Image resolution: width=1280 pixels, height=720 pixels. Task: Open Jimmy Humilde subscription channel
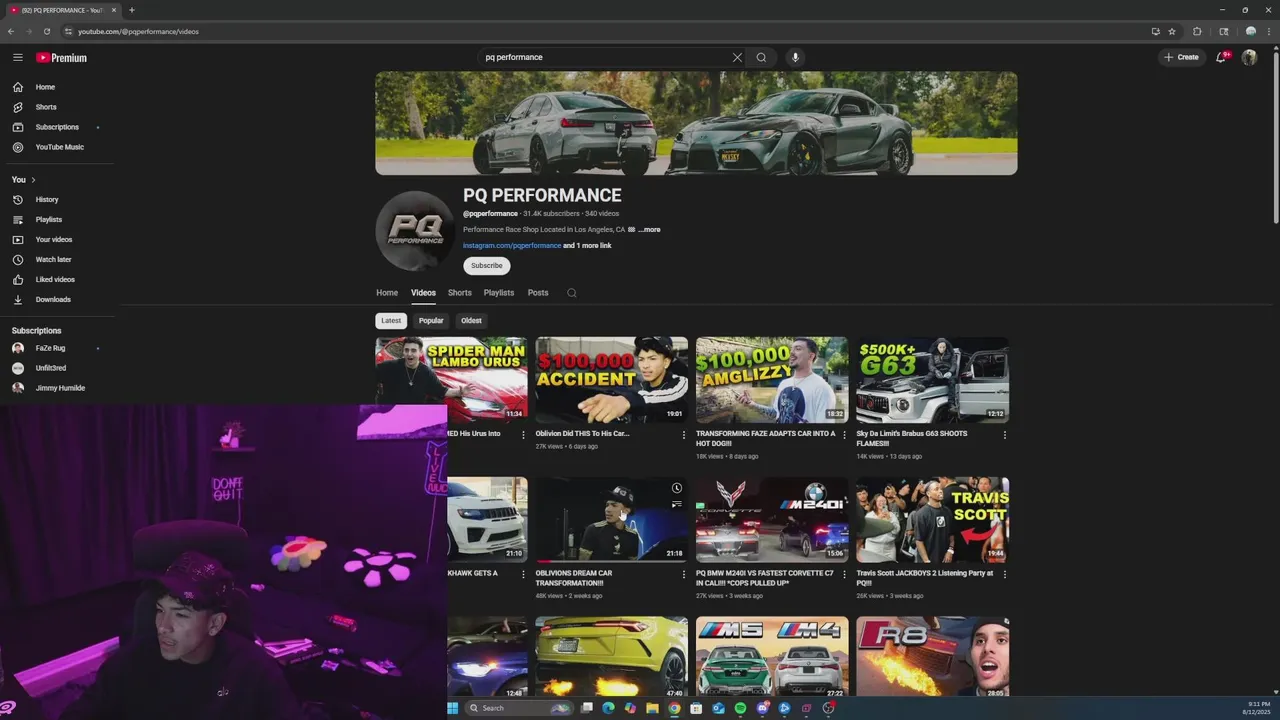coord(58,388)
